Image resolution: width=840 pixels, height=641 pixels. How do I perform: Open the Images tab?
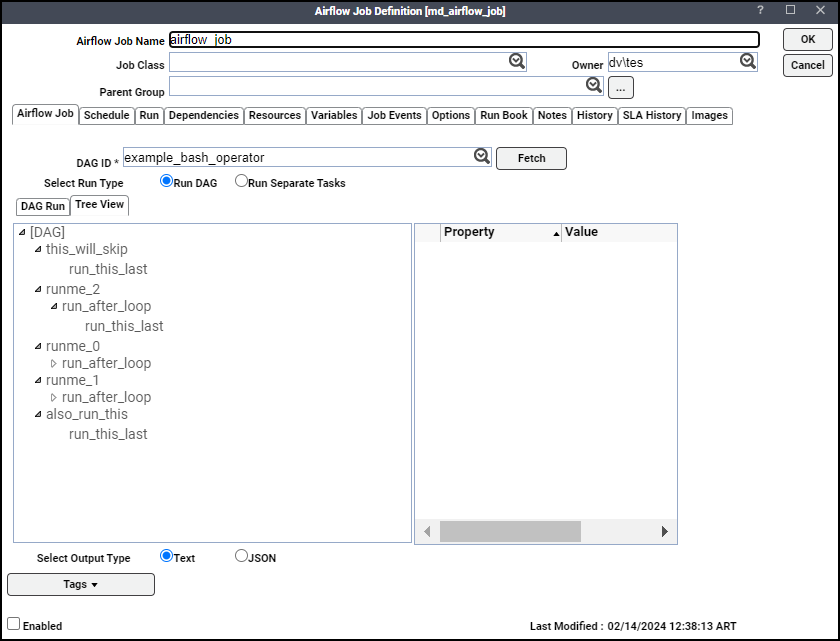click(x=709, y=116)
